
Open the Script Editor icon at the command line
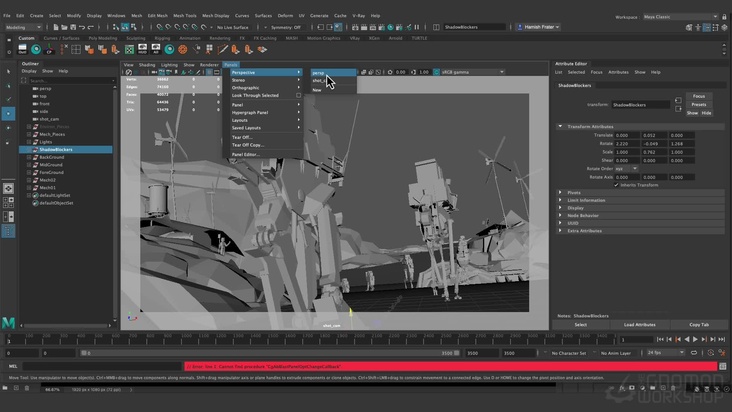[x=723, y=366]
